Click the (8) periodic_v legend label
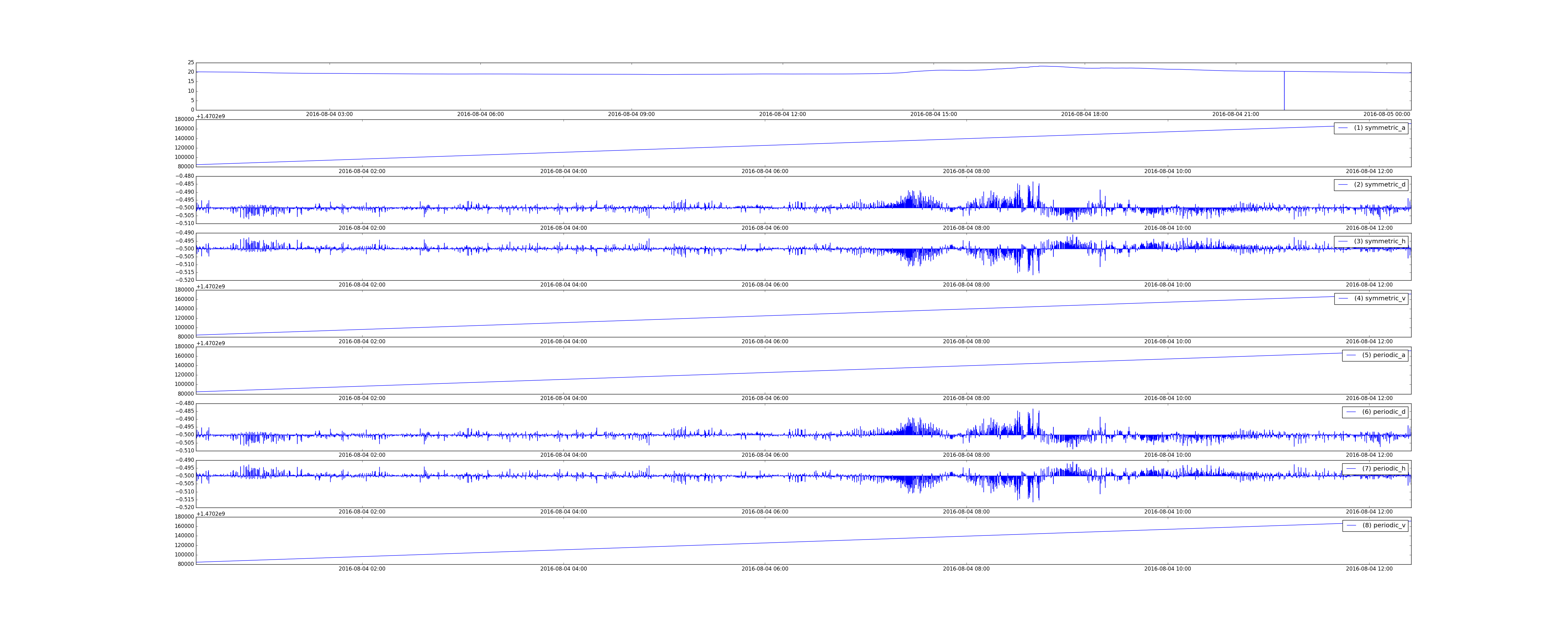 click(1384, 525)
